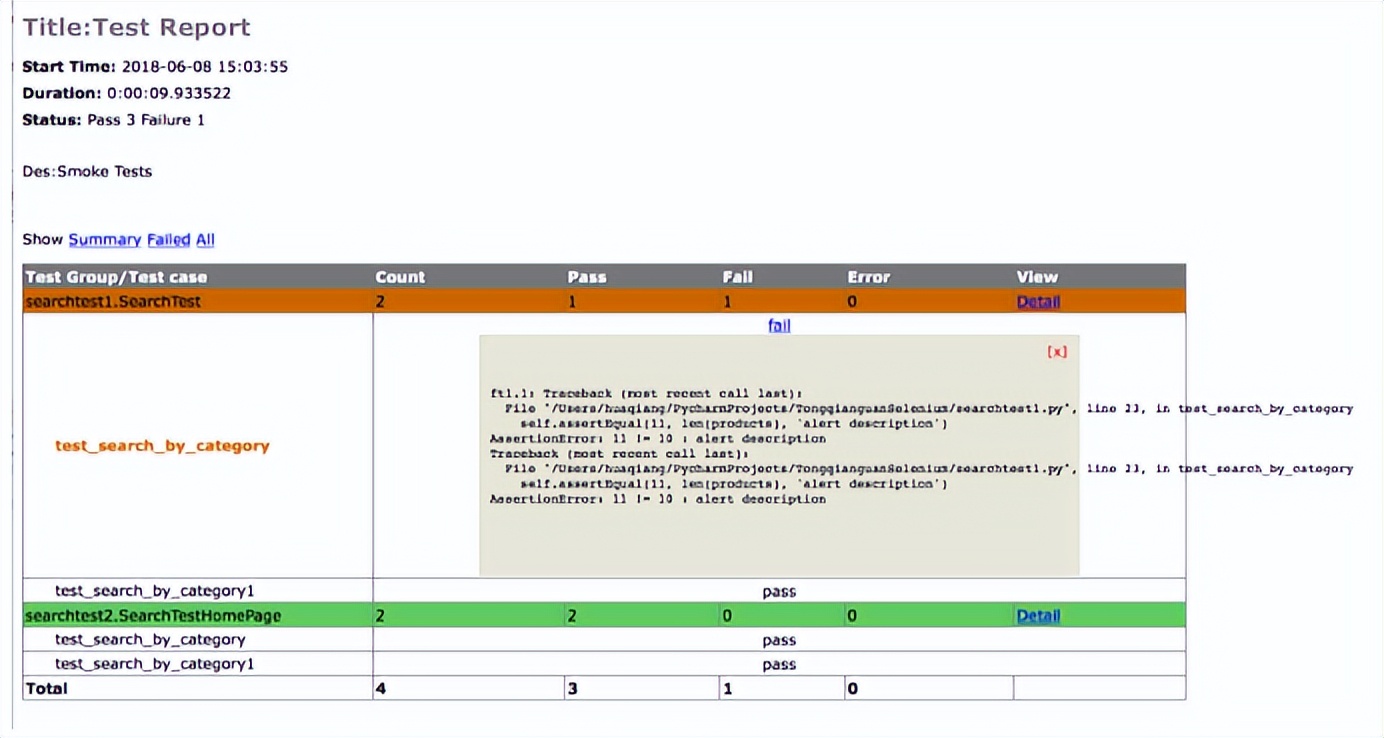Image resolution: width=1384 pixels, height=738 pixels.
Task: Select the searchtest1.SearchTest group name
Action: tap(113, 302)
